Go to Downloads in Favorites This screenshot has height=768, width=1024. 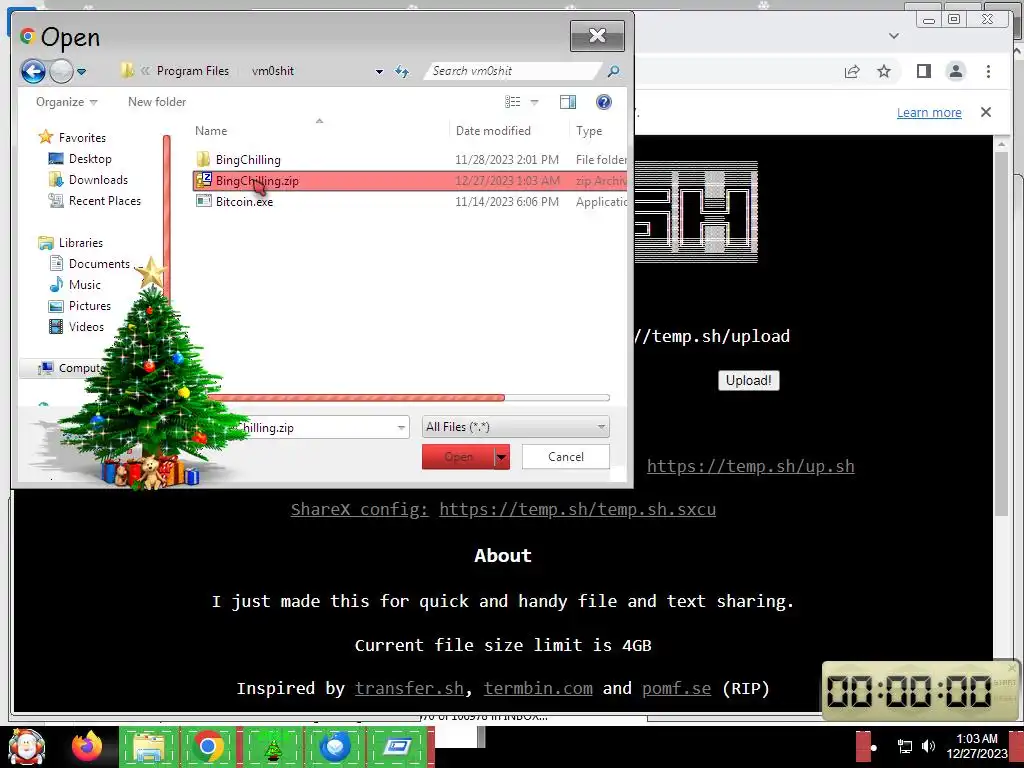coord(98,180)
